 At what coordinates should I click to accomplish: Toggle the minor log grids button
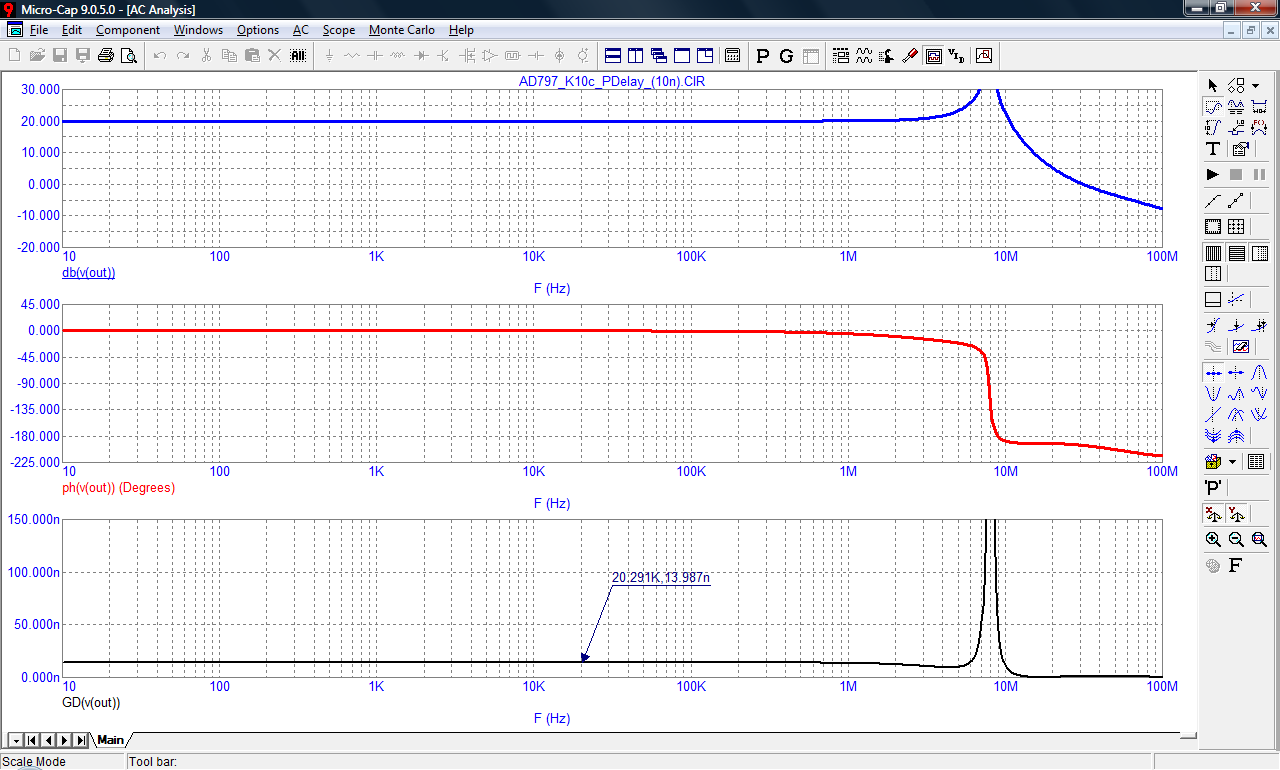[1260, 253]
